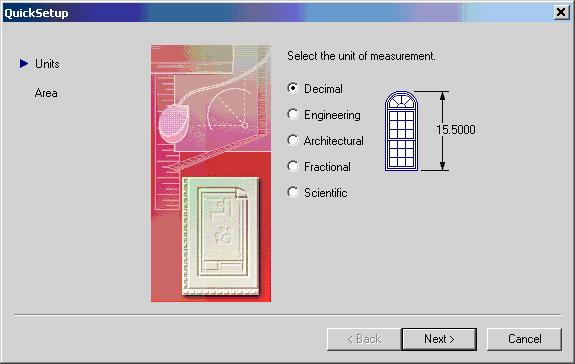Screen dimensions: 575x364
Task: Click the mouse illustration in the banner
Action: tap(174, 123)
